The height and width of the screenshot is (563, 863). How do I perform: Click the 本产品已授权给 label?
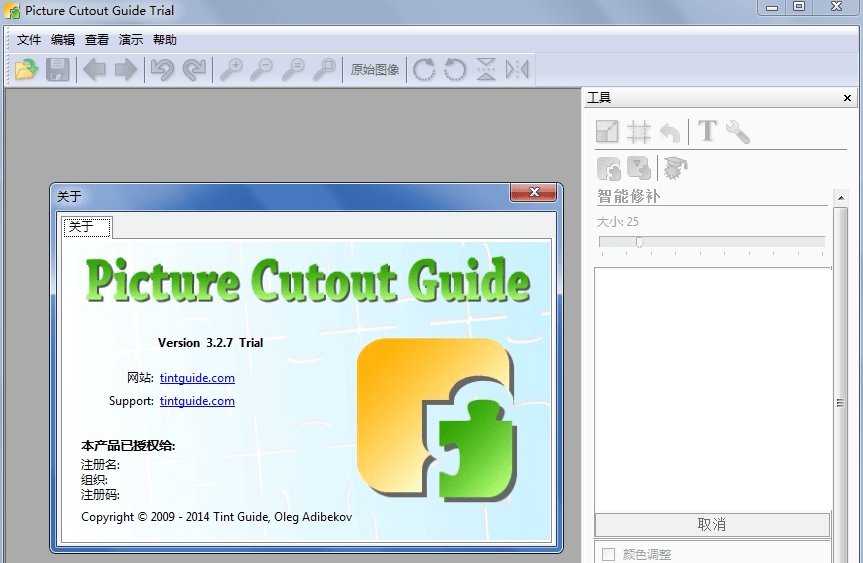click(128, 446)
